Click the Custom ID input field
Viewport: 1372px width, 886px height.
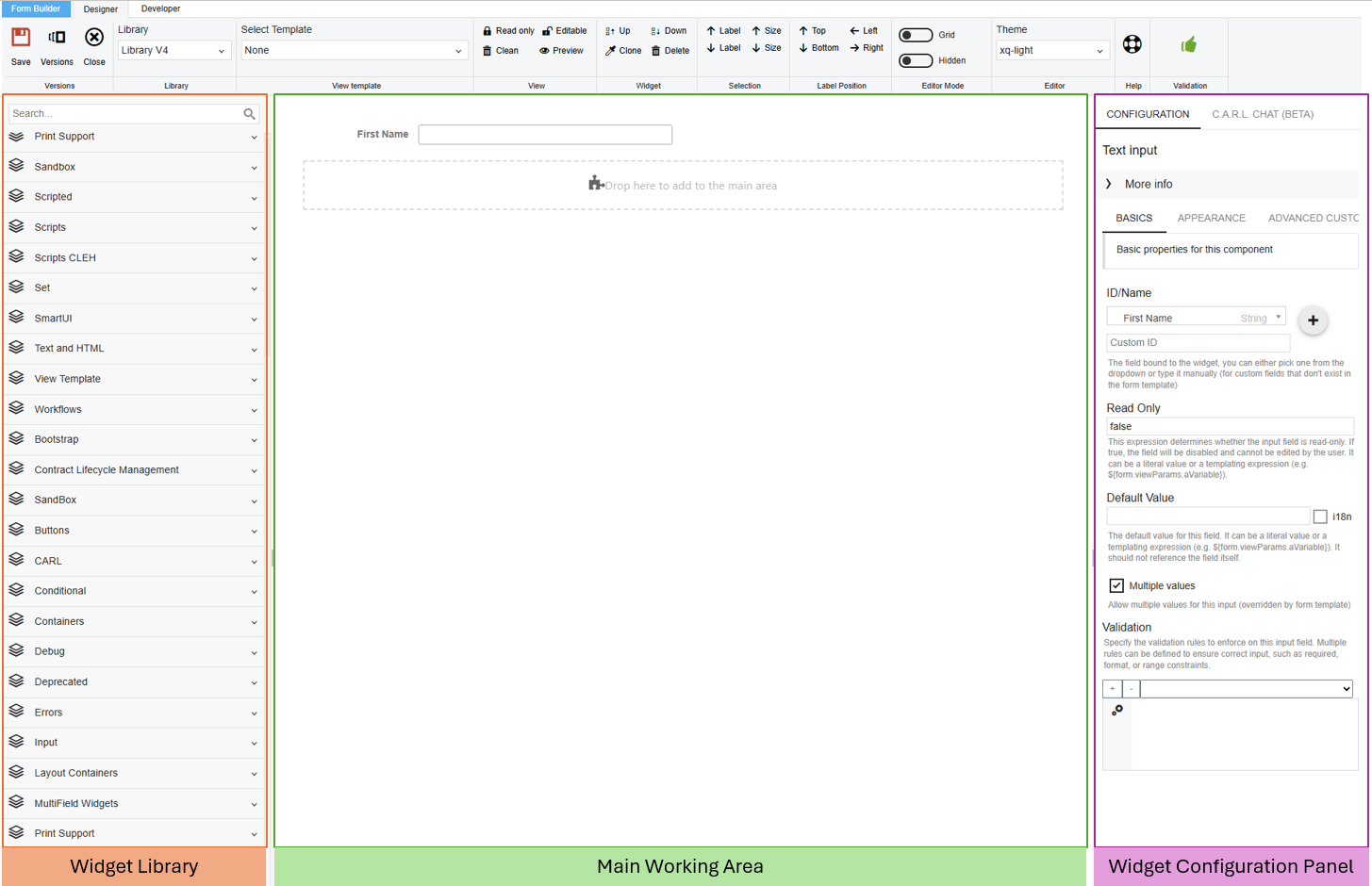[x=1198, y=343]
